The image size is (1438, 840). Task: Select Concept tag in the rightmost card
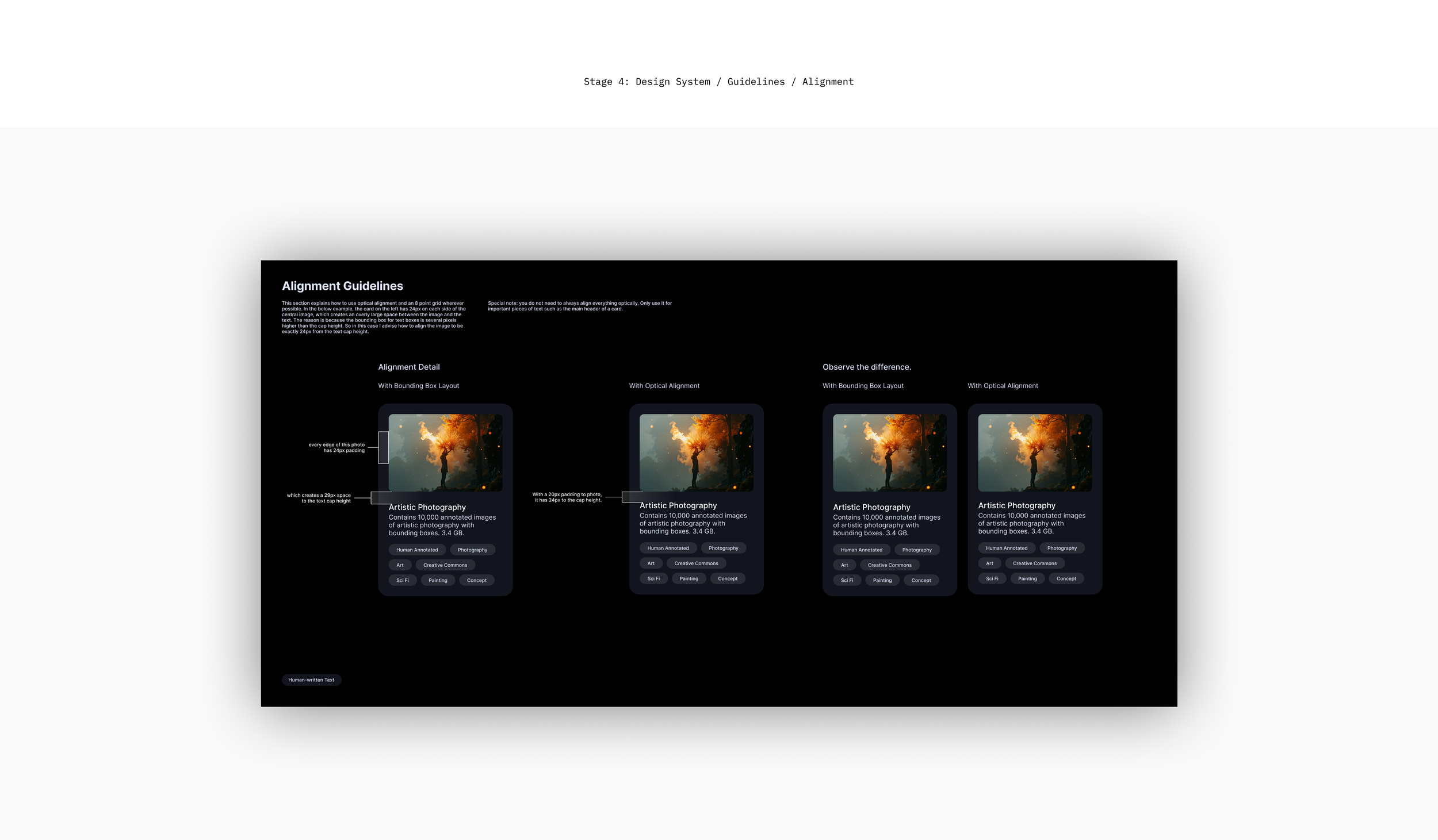tap(1066, 578)
